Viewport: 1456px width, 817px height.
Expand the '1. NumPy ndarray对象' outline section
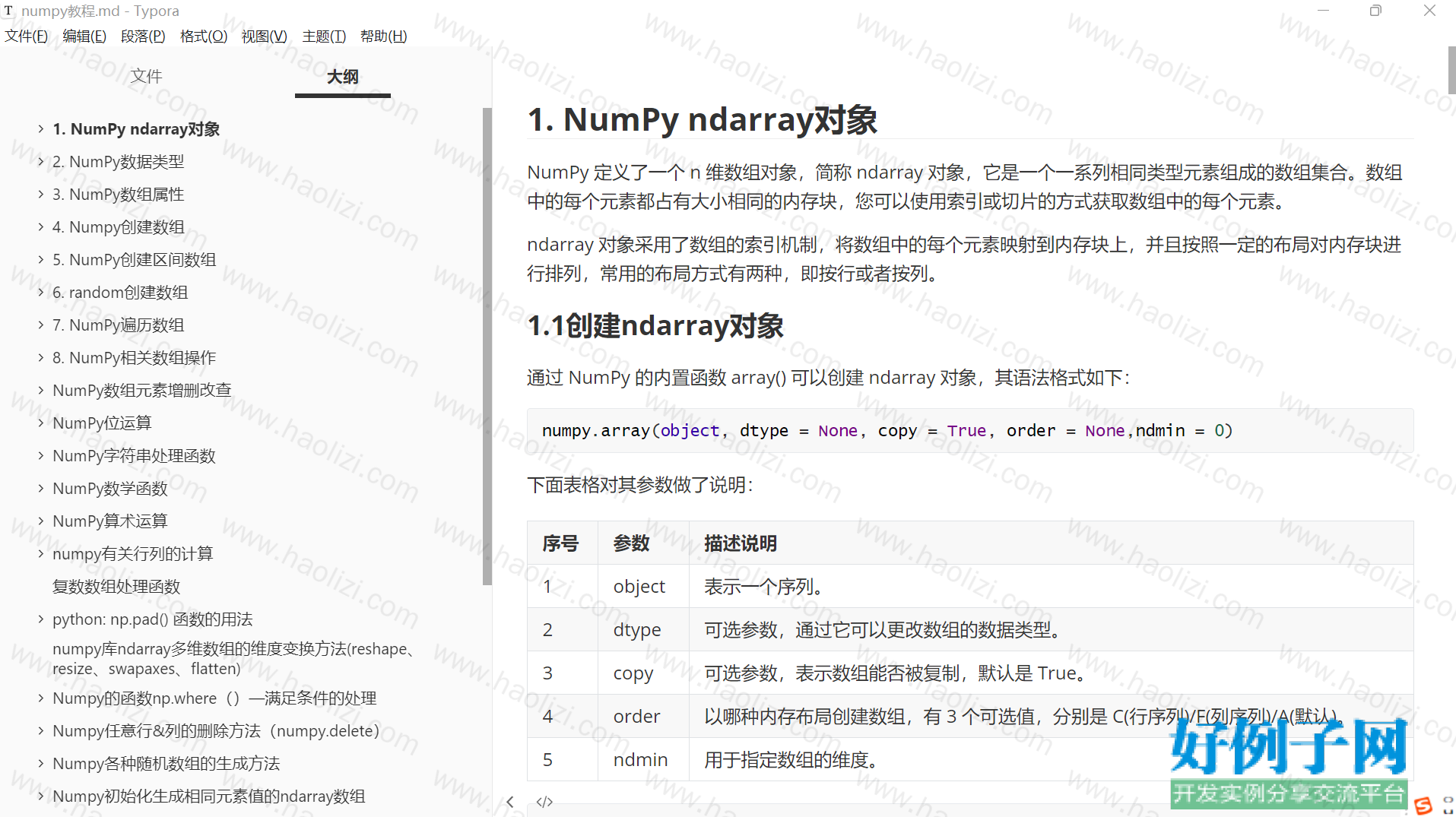coord(41,129)
